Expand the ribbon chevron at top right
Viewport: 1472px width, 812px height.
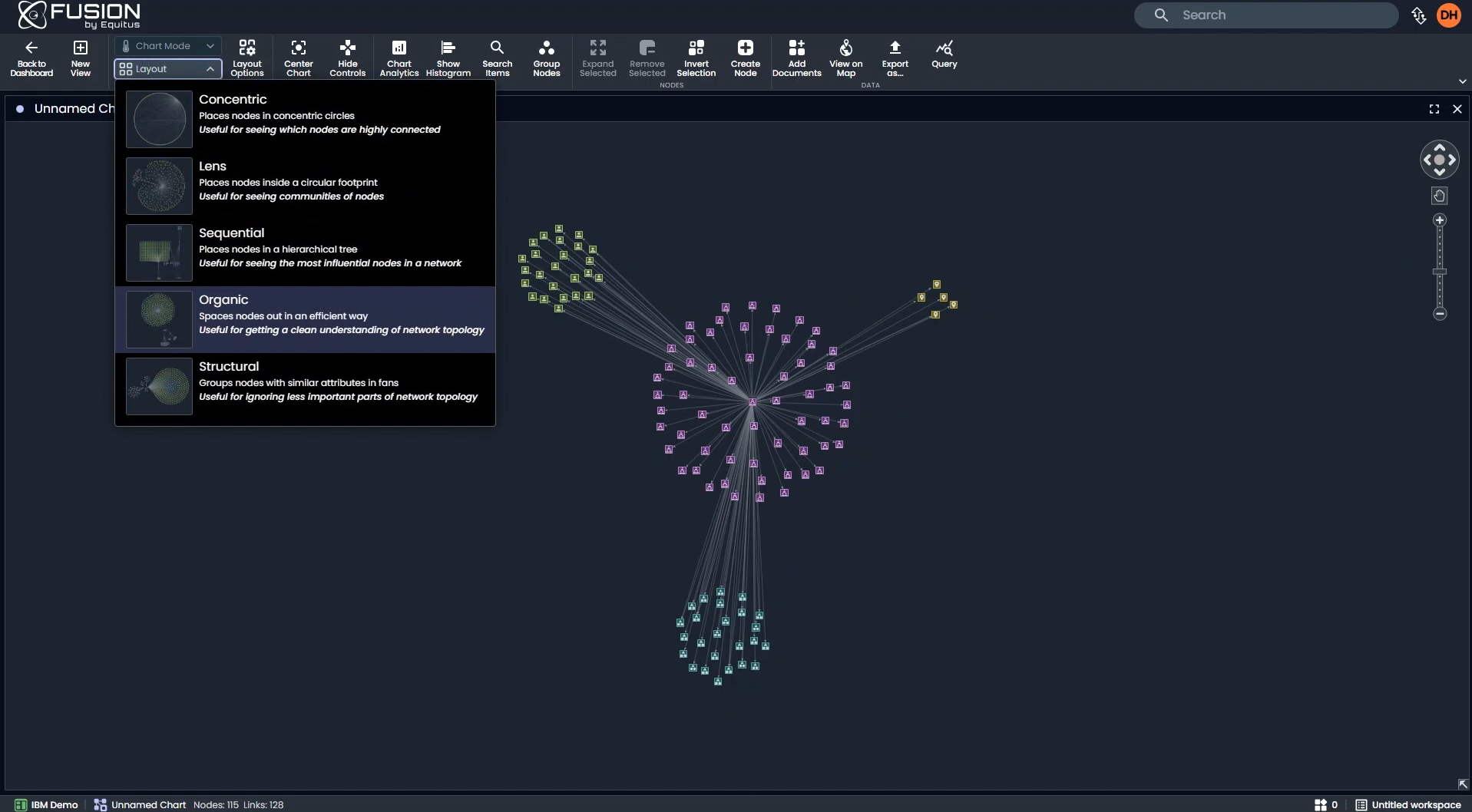click(x=1462, y=81)
